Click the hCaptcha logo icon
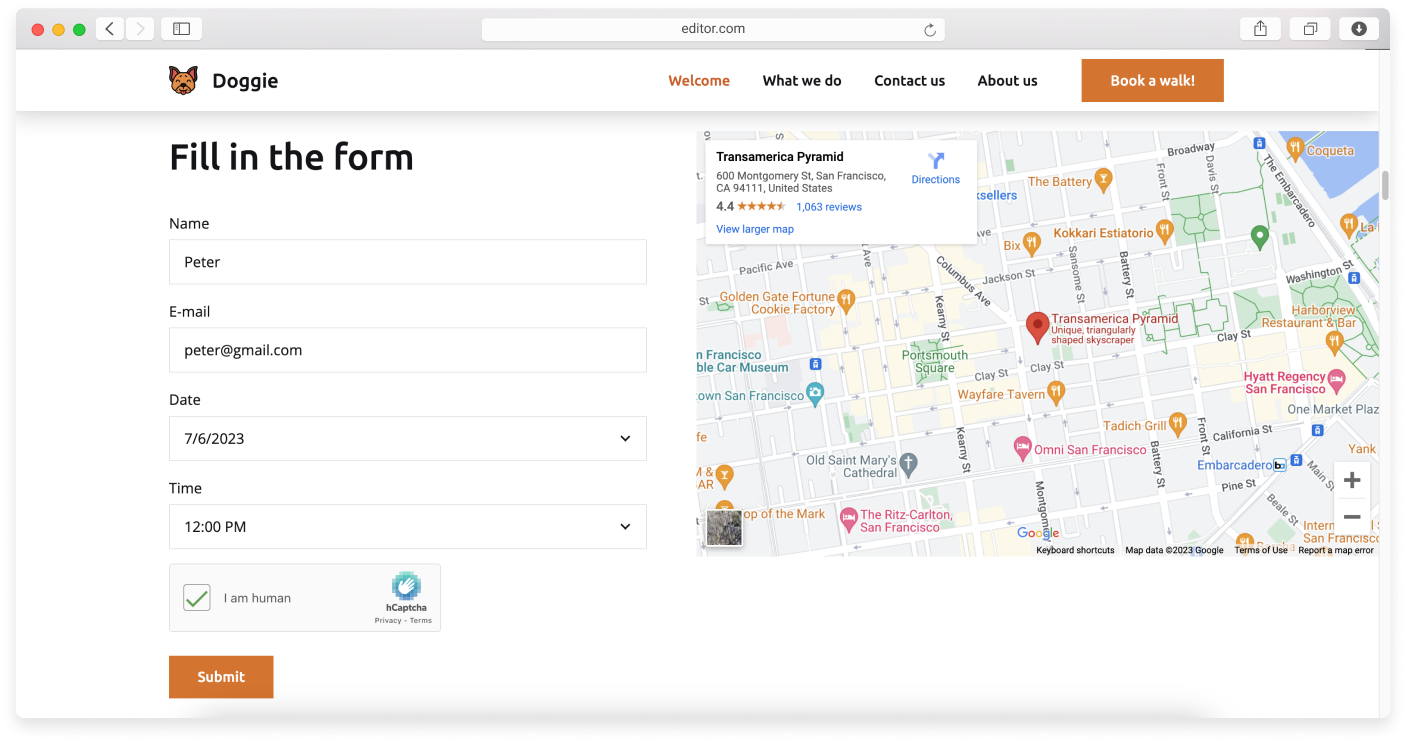Screen dimensions: 1406x742 pyautogui.click(x=406, y=586)
